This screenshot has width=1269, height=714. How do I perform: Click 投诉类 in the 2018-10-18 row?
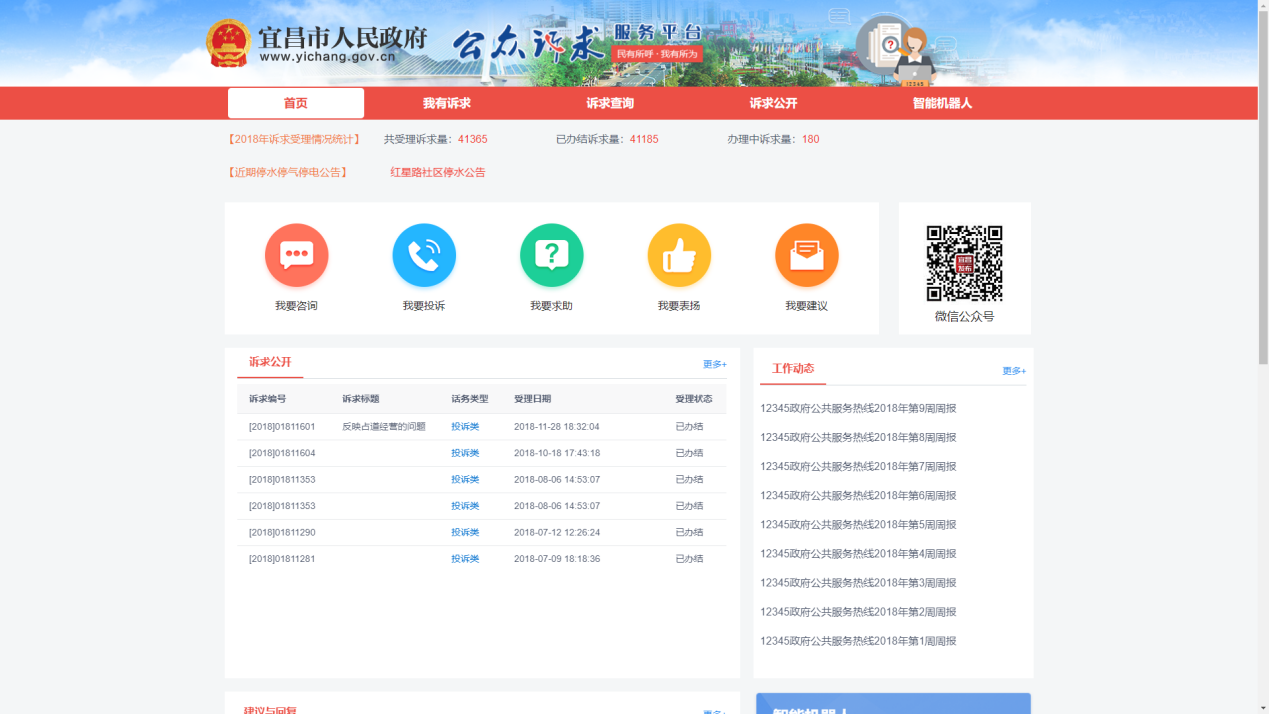point(465,453)
